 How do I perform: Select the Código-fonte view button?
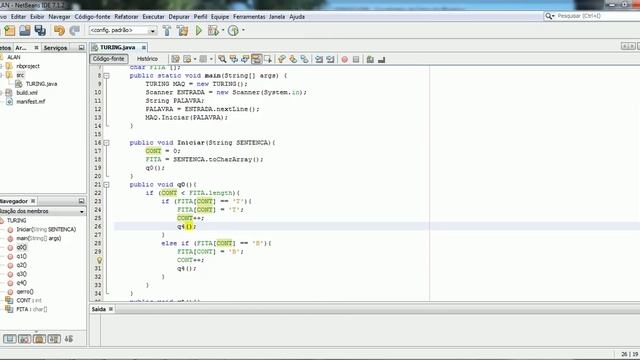(x=109, y=59)
